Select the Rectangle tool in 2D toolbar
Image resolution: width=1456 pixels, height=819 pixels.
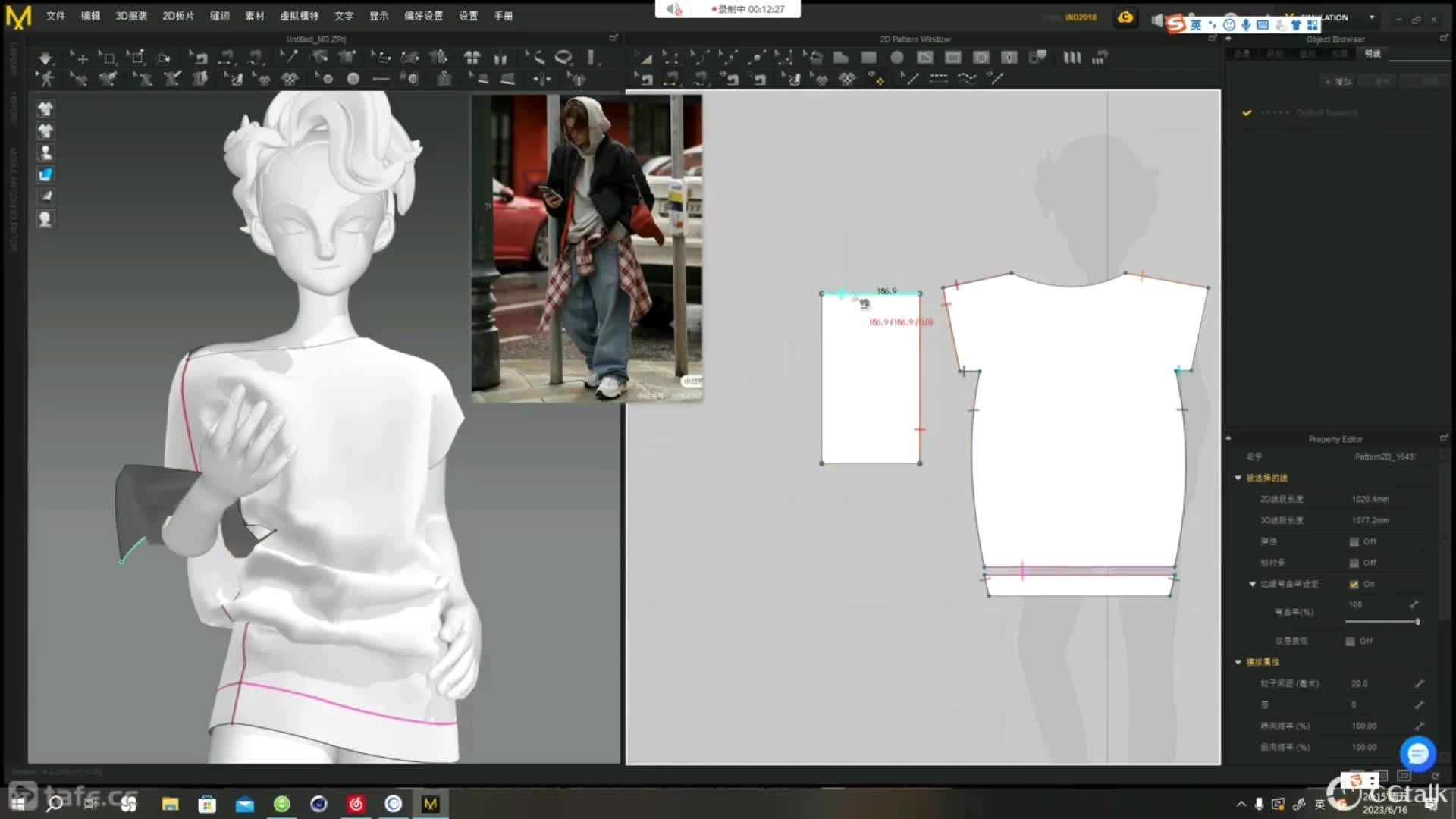pos(869,58)
